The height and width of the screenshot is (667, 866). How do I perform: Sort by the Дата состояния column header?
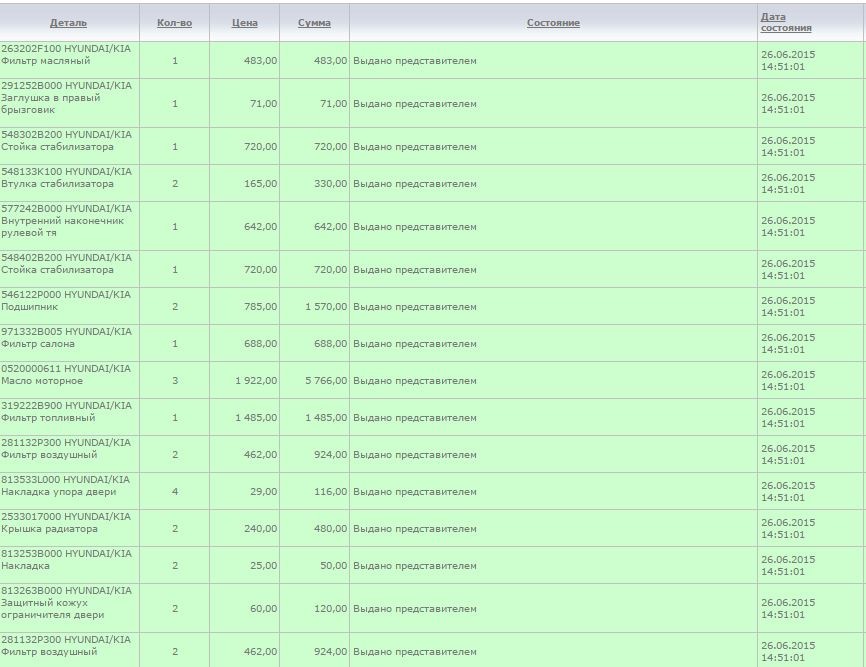coord(786,23)
